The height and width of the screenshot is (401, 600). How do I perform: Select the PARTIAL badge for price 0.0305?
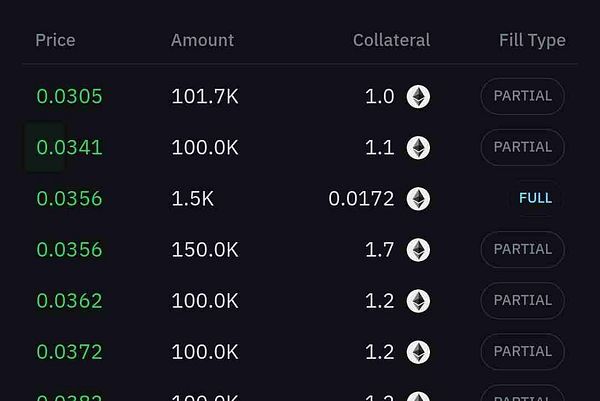[522, 97]
